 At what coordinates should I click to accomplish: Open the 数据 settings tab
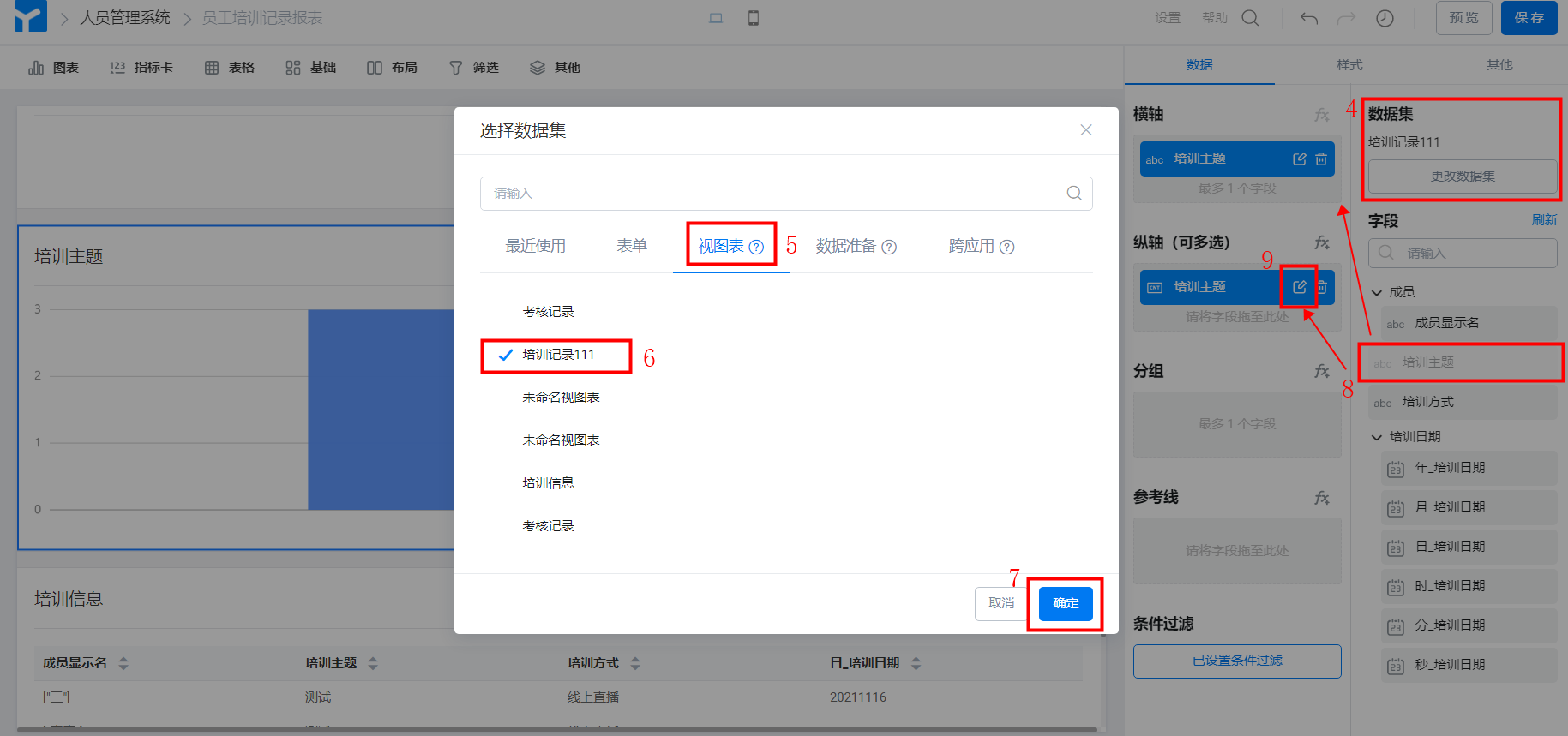(1199, 65)
